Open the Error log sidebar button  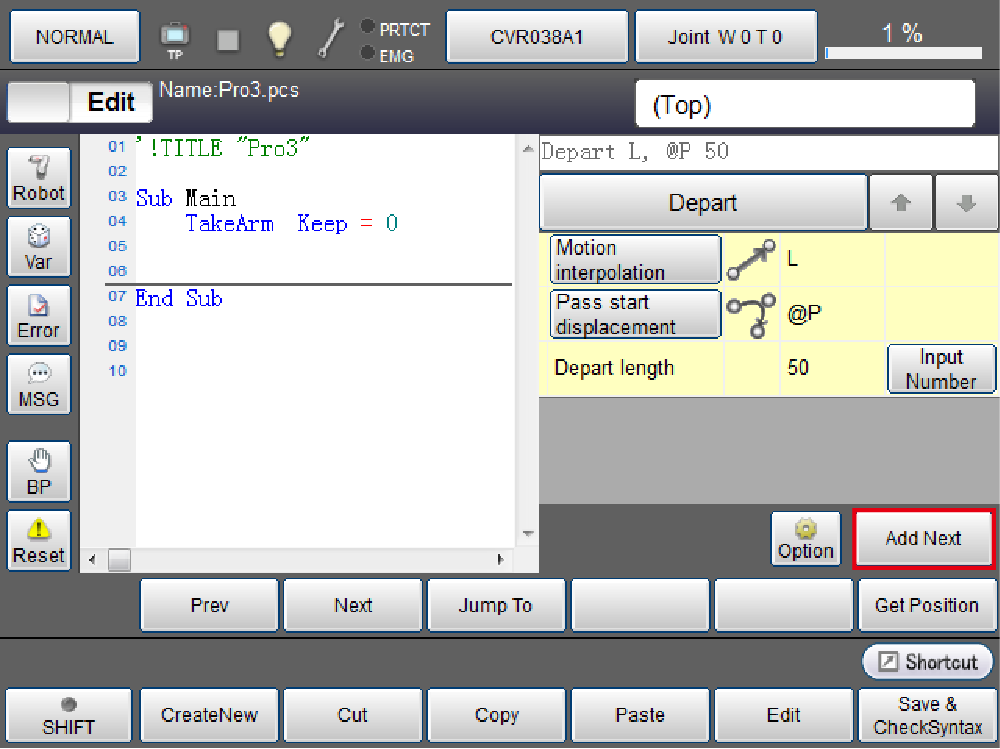tap(39, 315)
